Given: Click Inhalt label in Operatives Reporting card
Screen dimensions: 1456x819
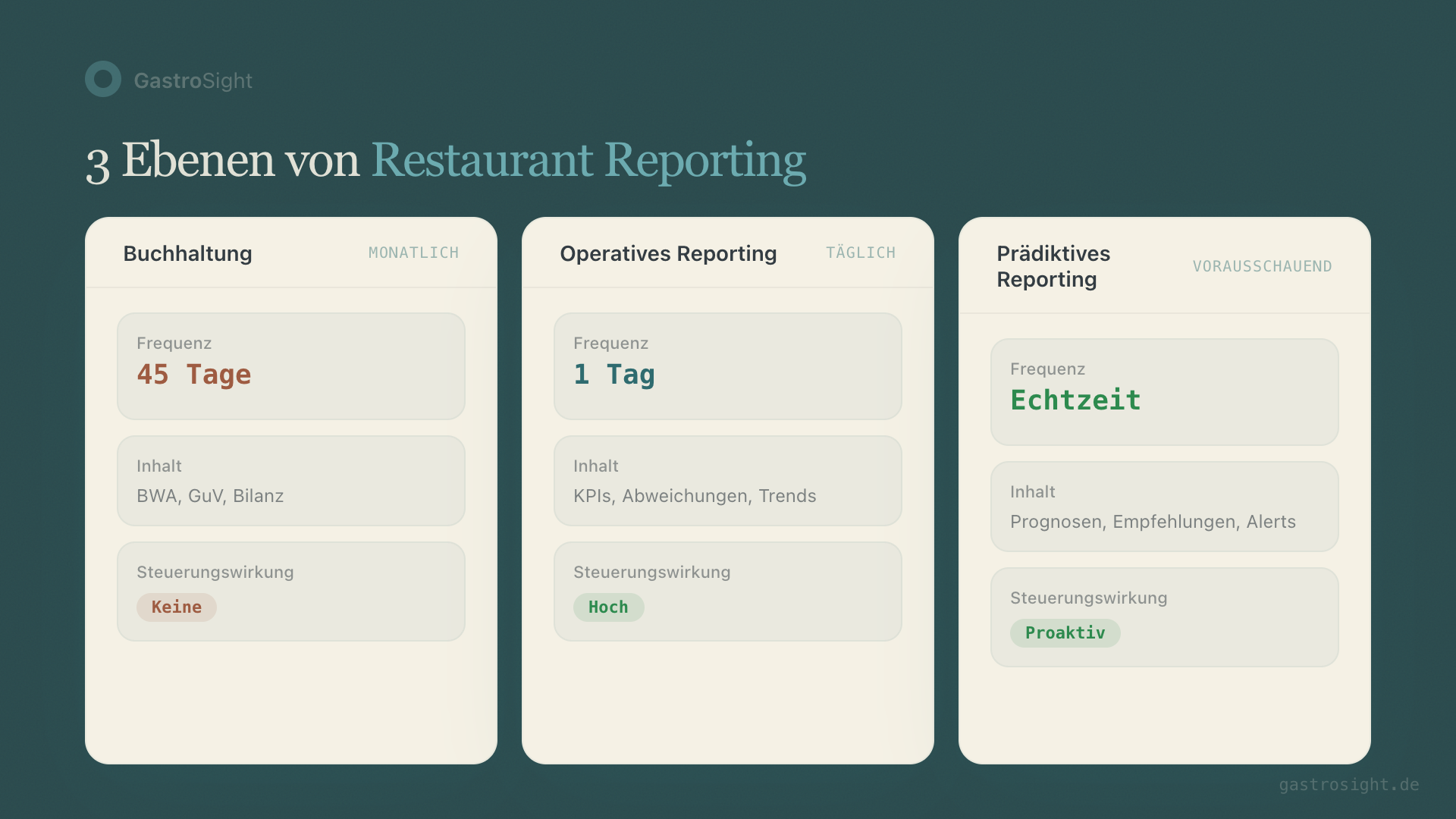Looking at the screenshot, I should tap(596, 466).
